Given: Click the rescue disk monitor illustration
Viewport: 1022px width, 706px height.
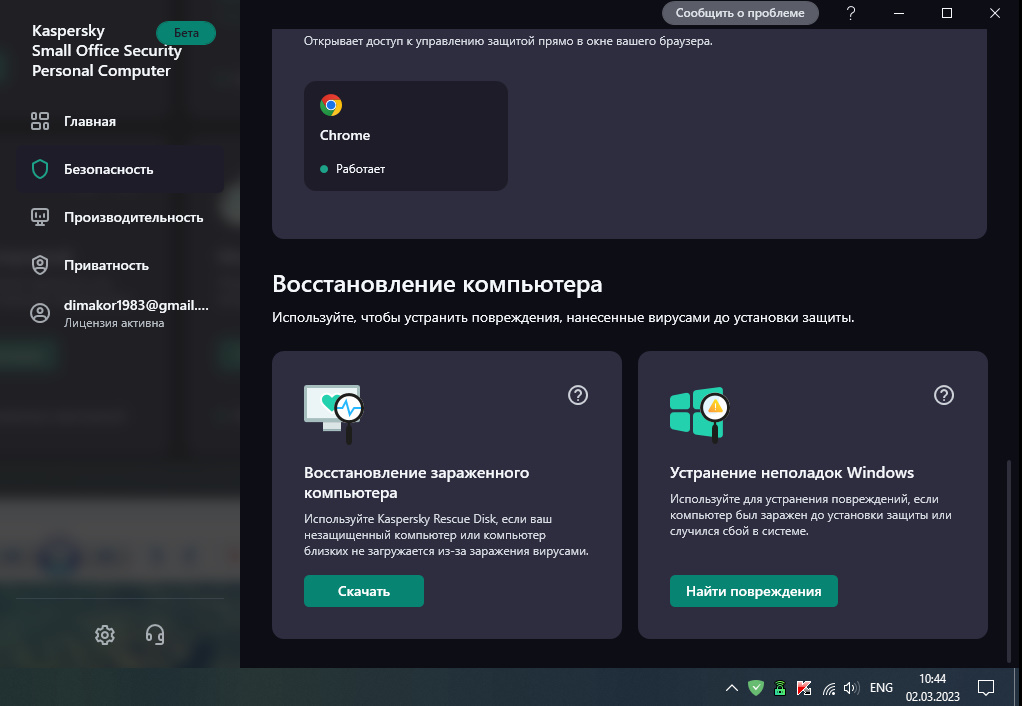Looking at the screenshot, I should (333, 414).
